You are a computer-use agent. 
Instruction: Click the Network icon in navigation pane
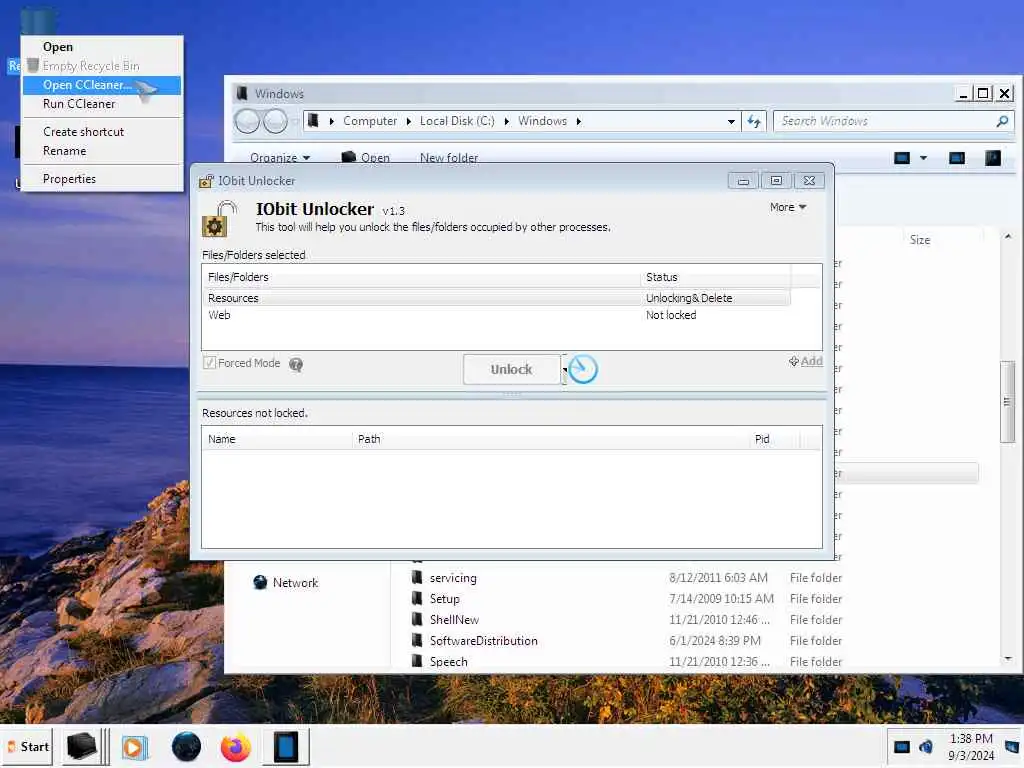(260, 582)
